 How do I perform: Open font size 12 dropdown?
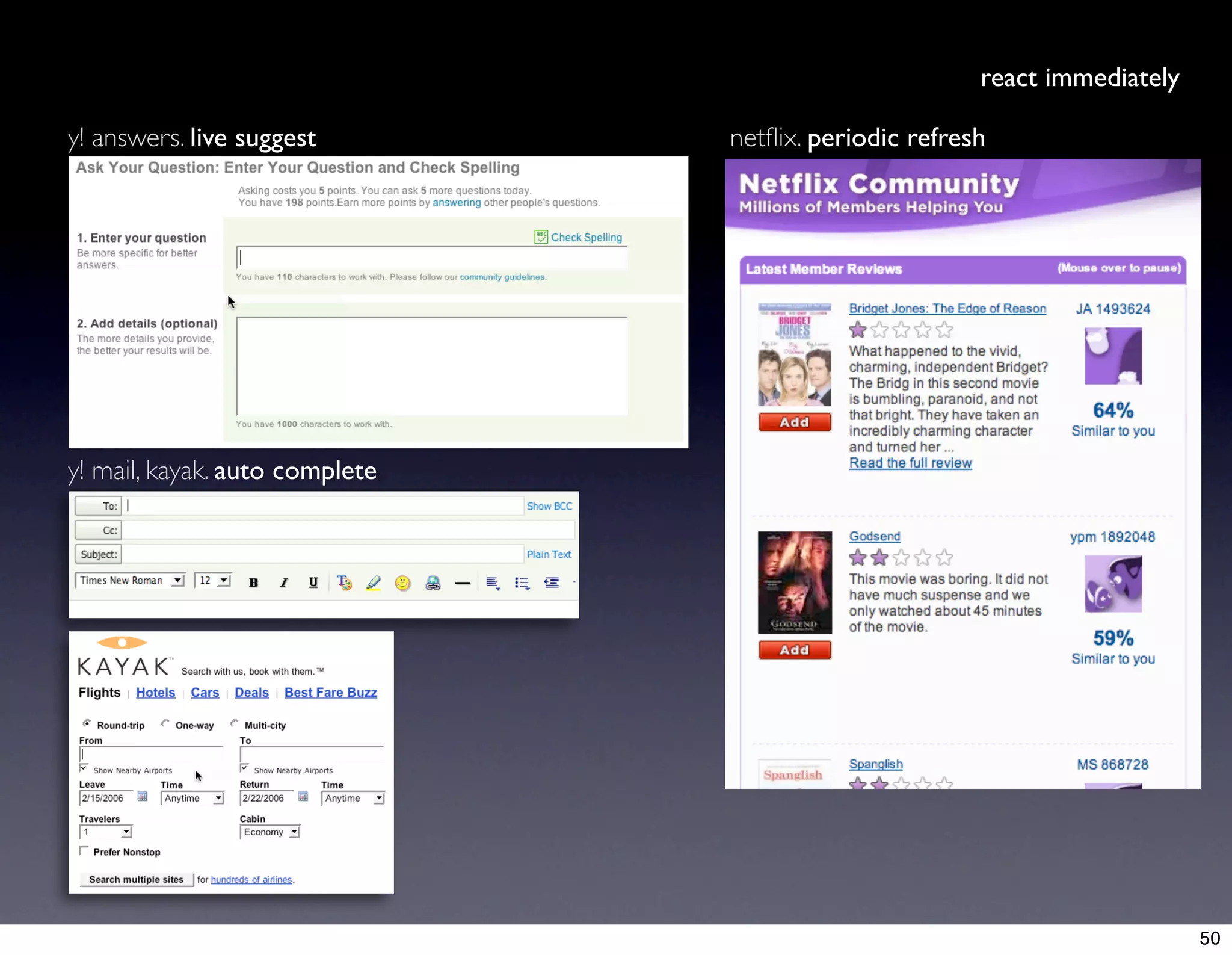tap(213, 581)
